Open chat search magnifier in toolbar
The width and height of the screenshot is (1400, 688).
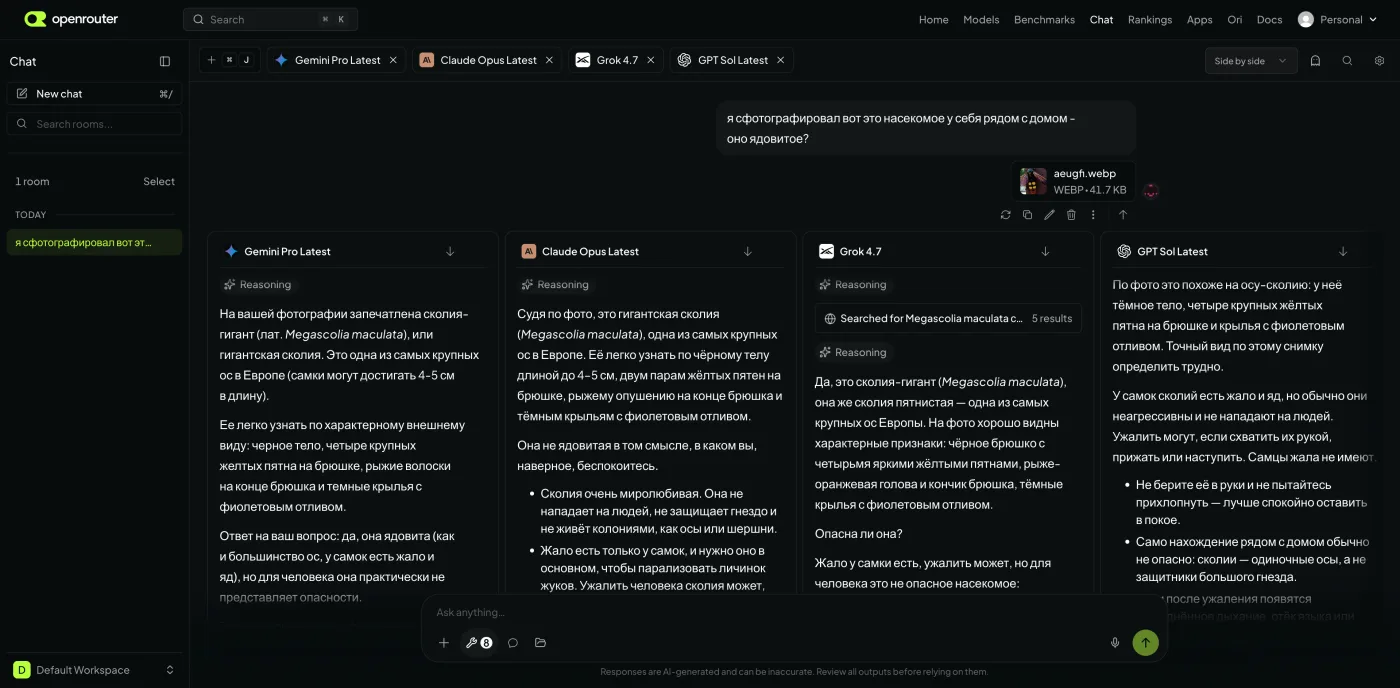tap(1347, 61)
